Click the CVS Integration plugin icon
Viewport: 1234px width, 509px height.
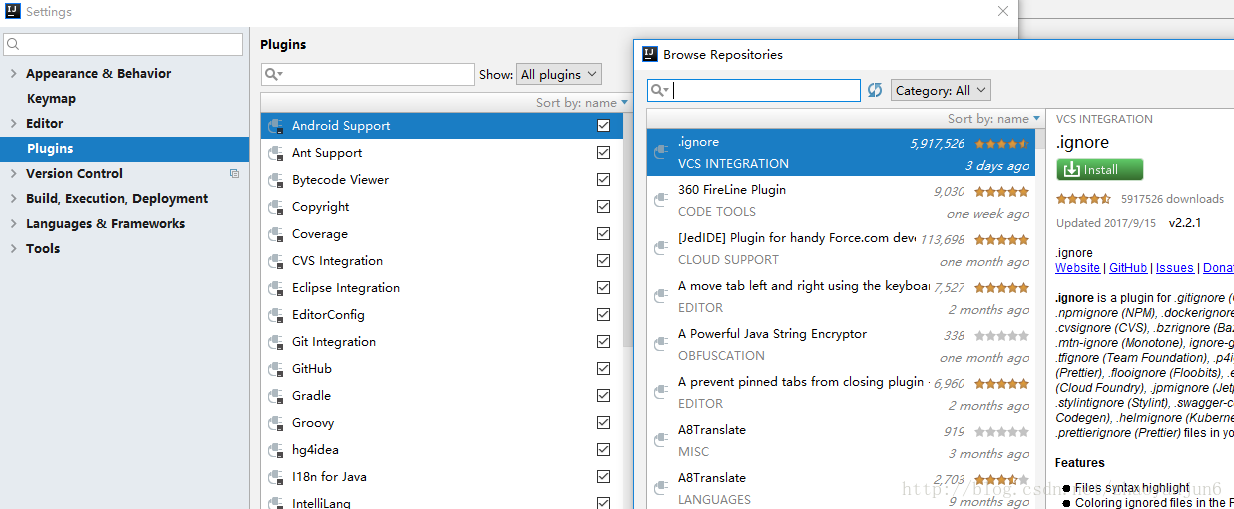[x=276, y=261]
